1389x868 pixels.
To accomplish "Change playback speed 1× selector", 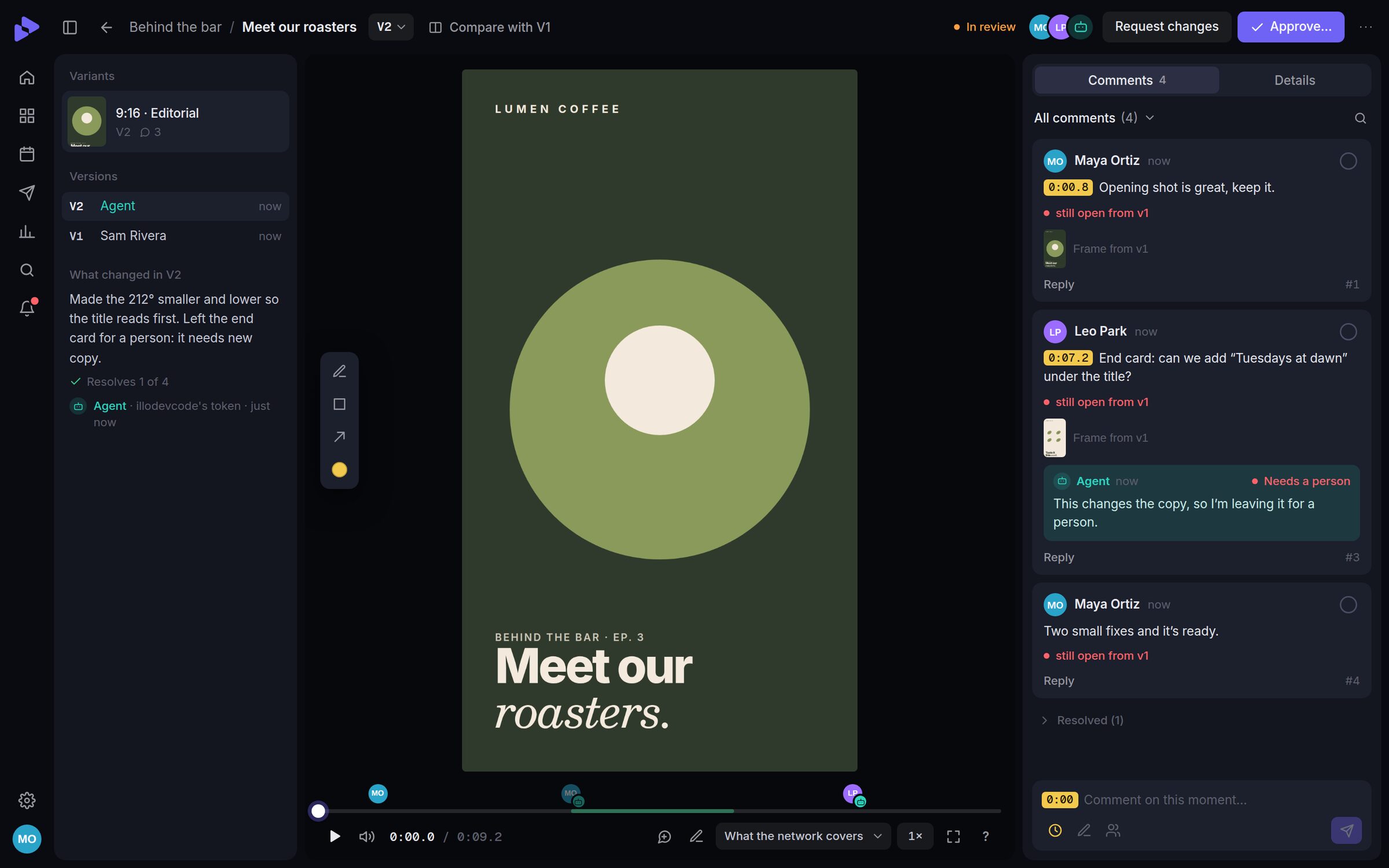I will pyautogui.click(x=914, y=836).
